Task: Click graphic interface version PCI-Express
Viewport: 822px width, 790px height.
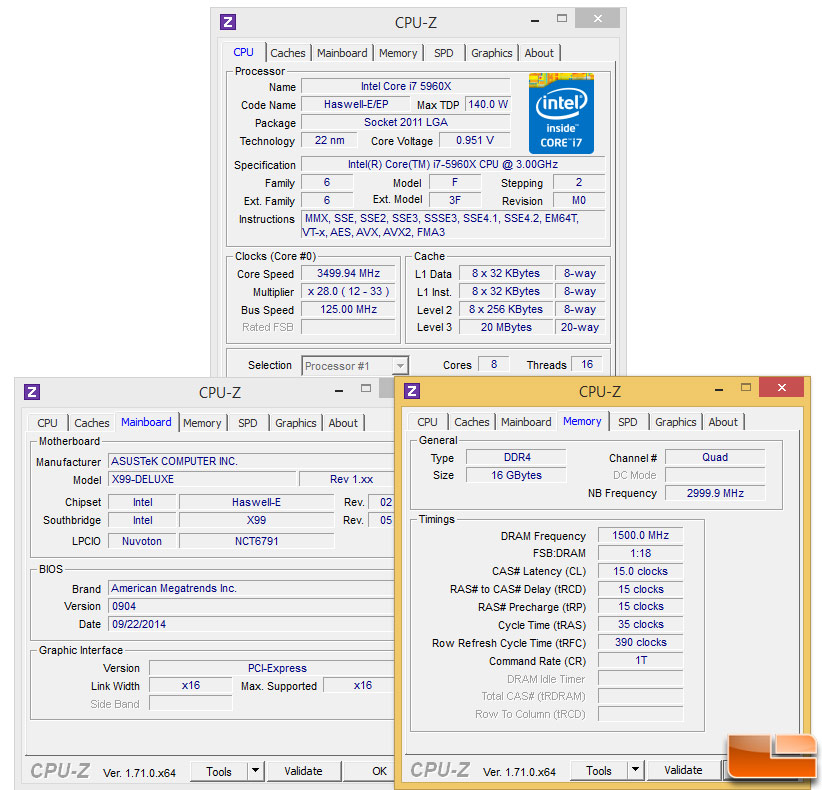Action: click(272, 668)
